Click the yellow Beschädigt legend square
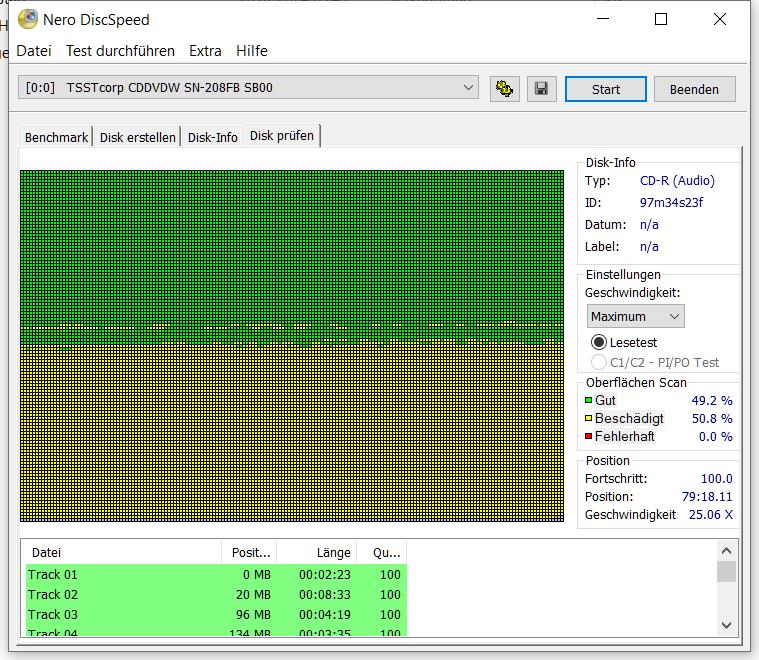 point(589,418)
